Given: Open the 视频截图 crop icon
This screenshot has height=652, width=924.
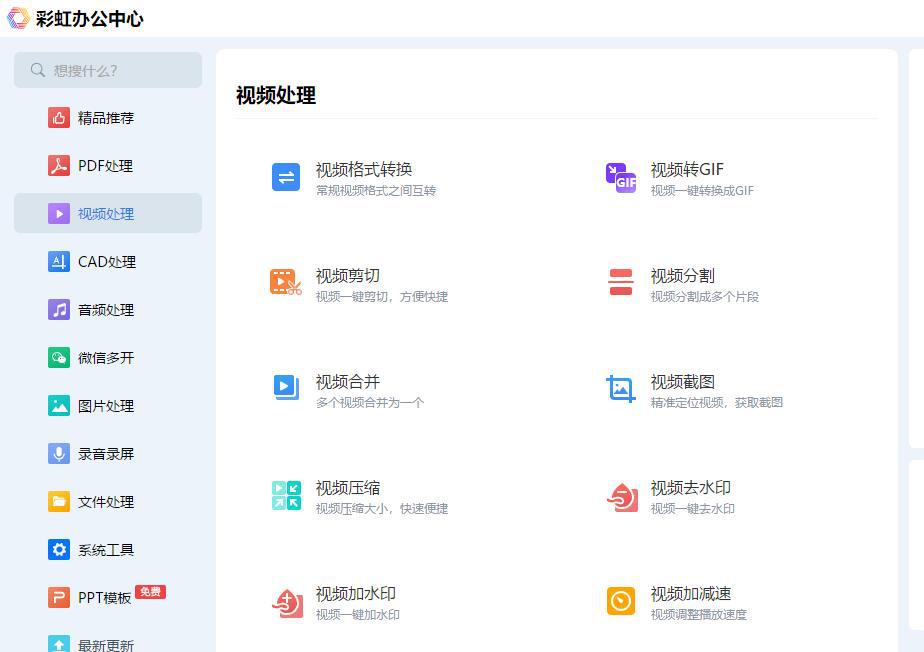Looking at the screenshot, I should pos(621,388).
